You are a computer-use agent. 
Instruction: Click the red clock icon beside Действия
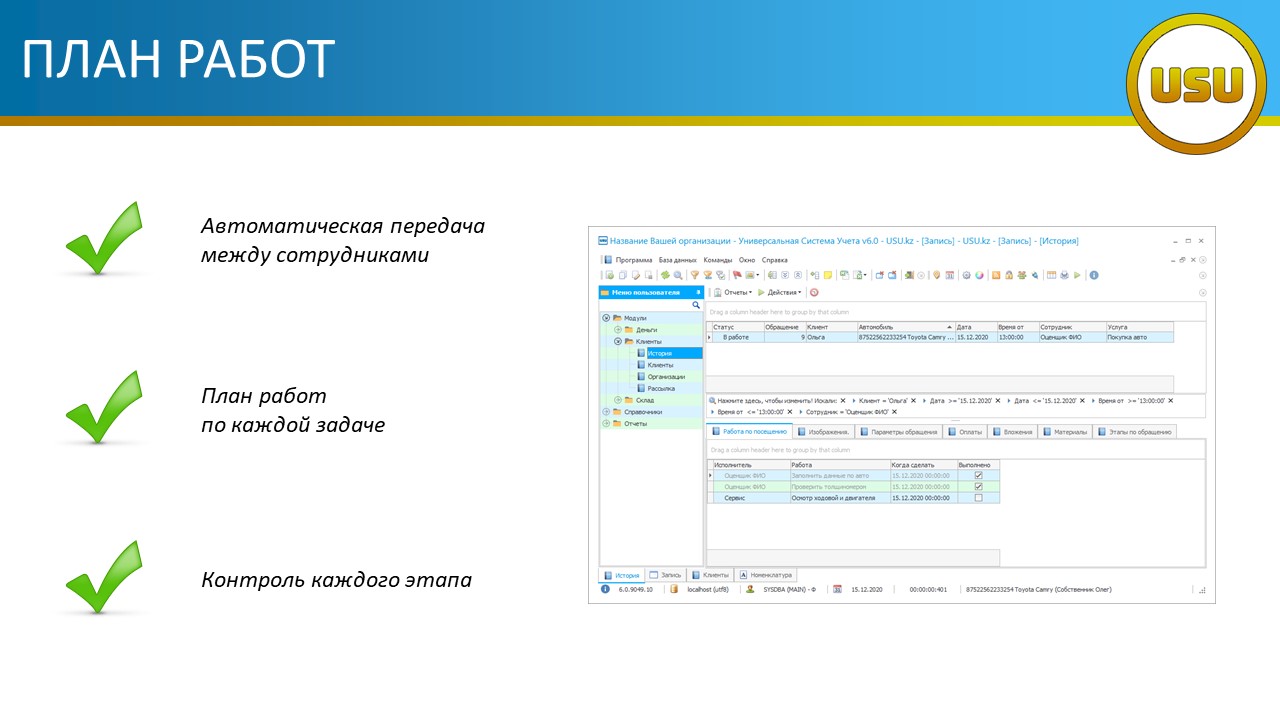point(814,293)
